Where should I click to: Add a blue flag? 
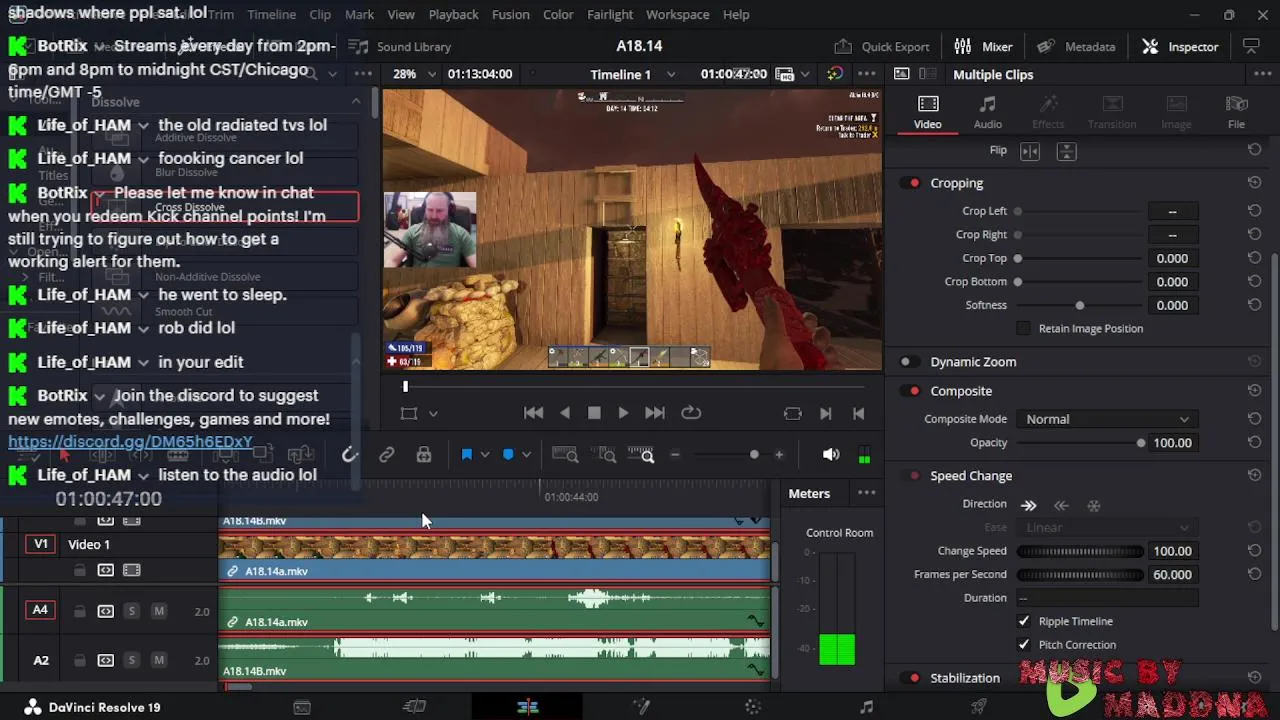tap(466, 455)
